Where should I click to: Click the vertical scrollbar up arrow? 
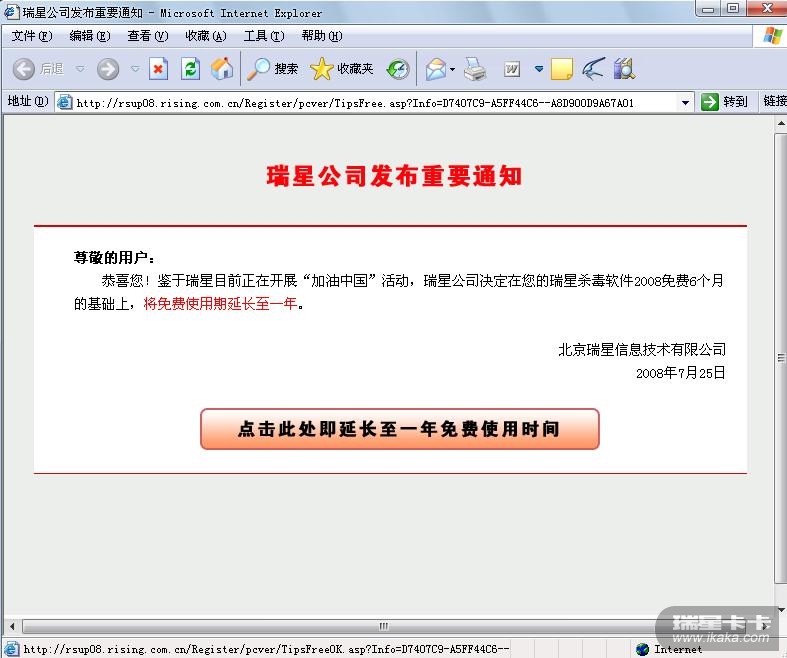(781, 123)
